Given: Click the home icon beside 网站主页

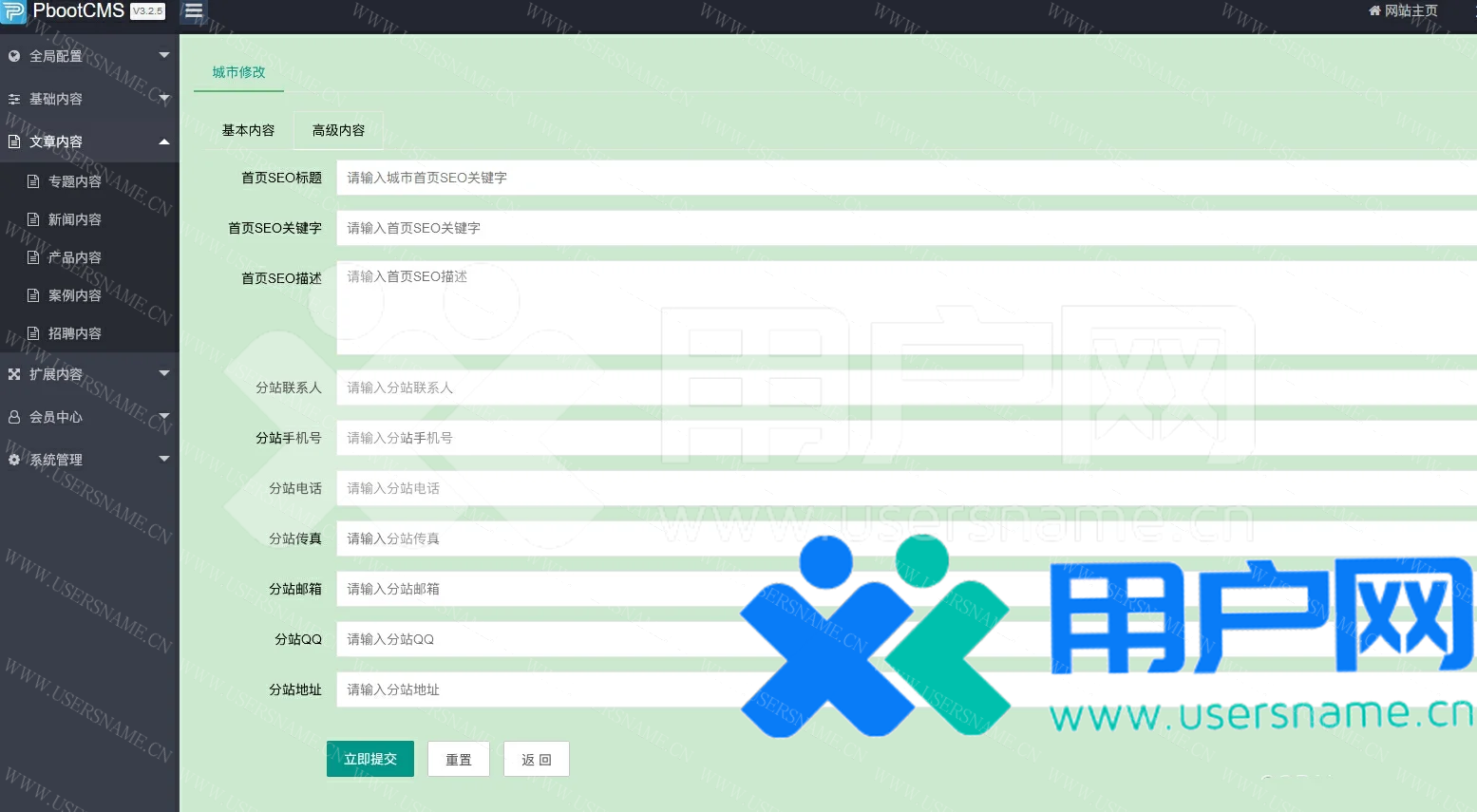Looking at the screenshot, I should [1374, 11].
